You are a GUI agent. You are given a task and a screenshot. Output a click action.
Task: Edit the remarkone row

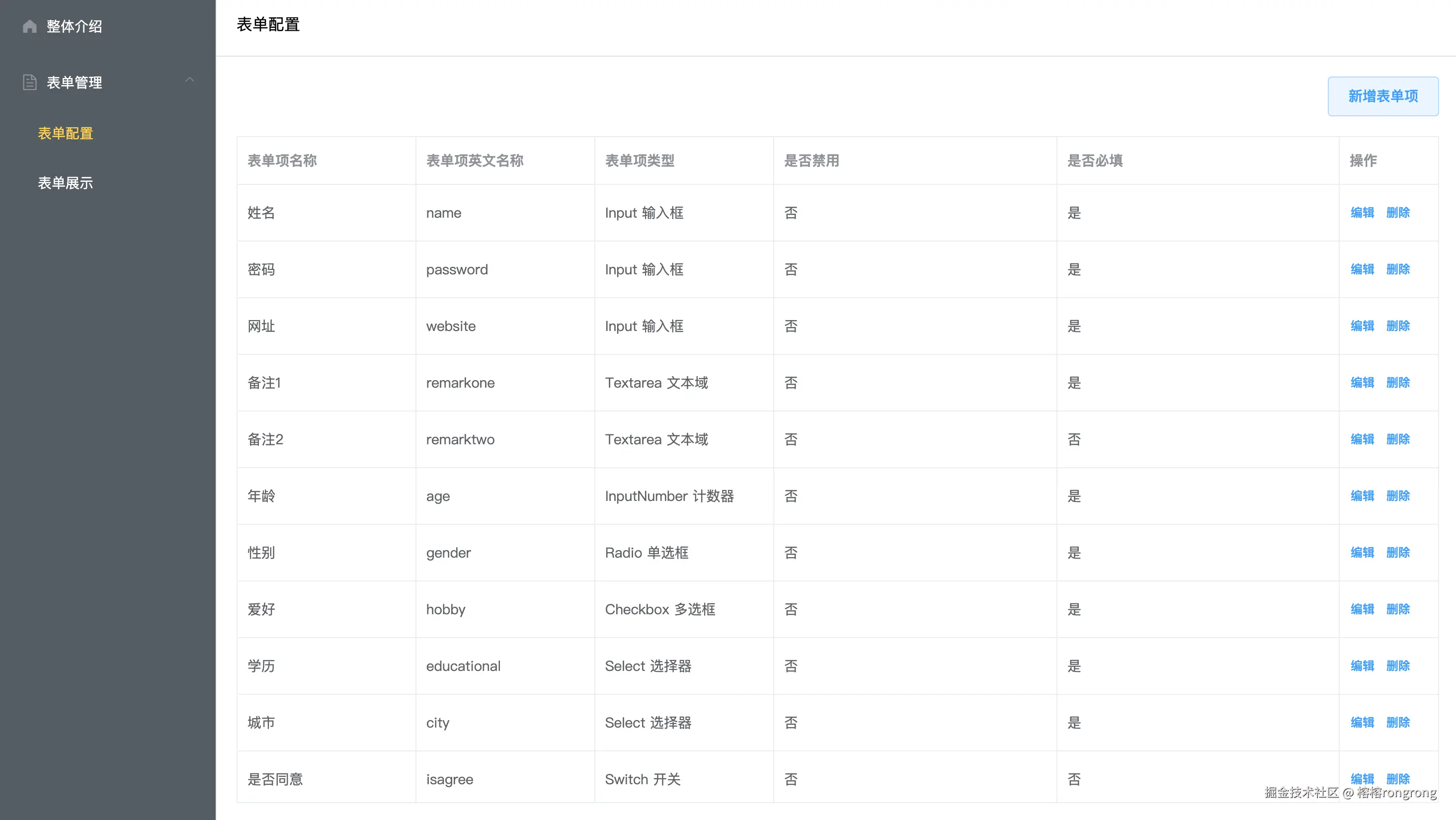point(1362,383)
